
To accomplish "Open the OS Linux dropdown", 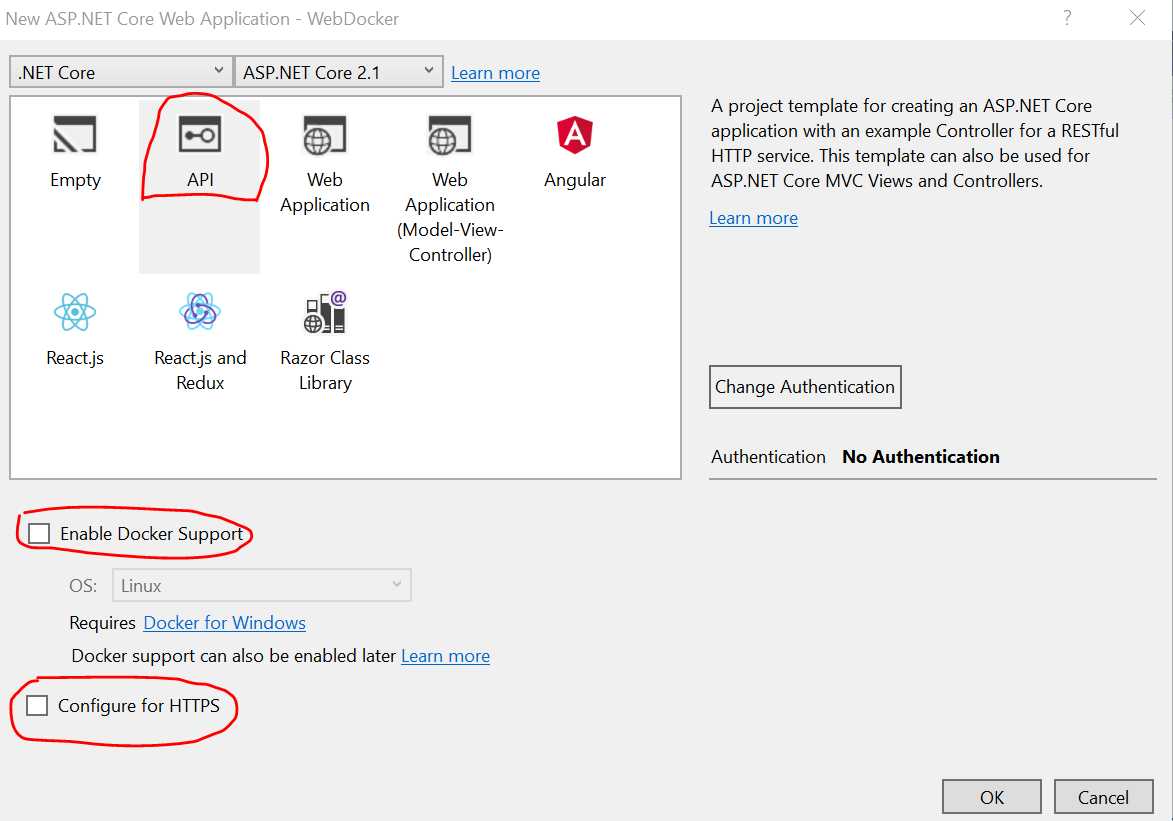I will (x=262, y=585).
